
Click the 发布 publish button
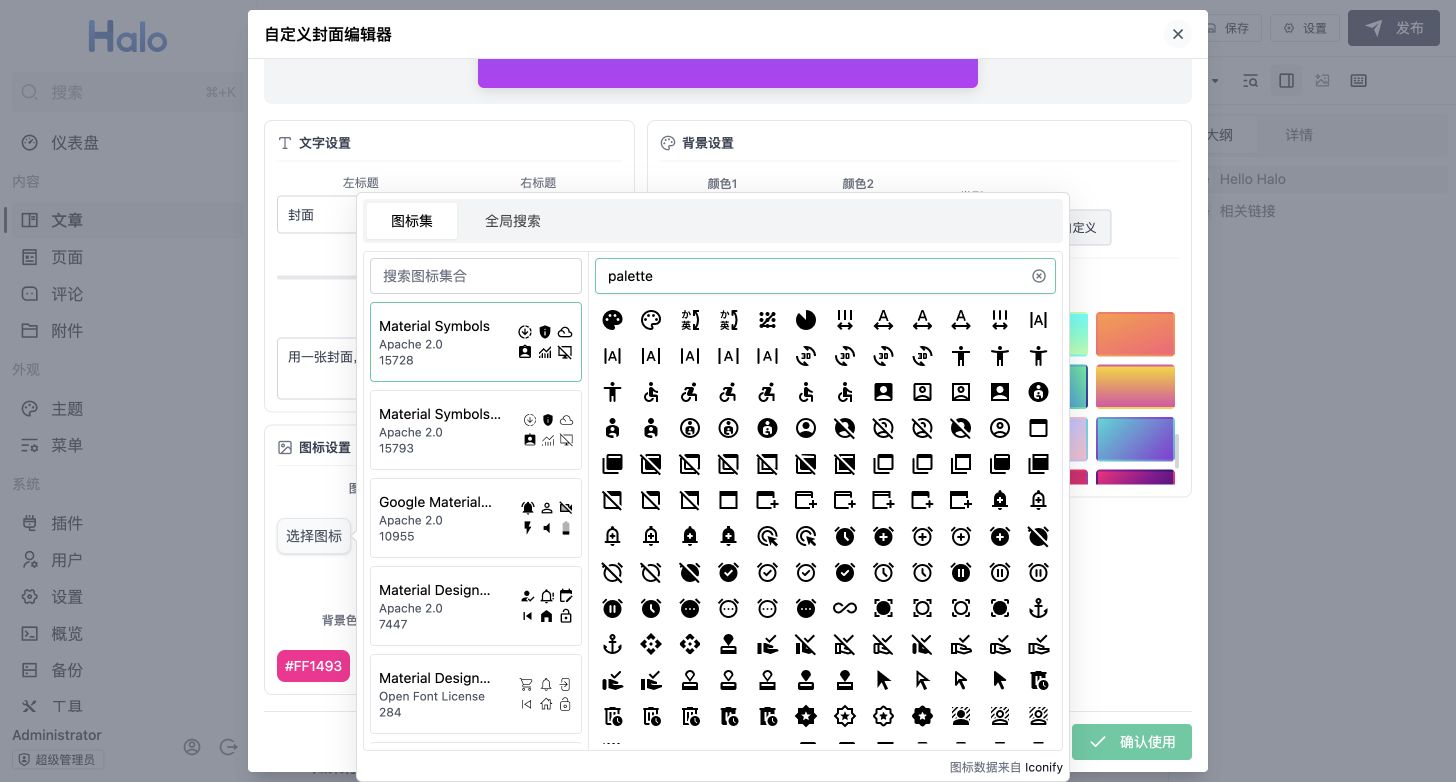point(1394,28)
